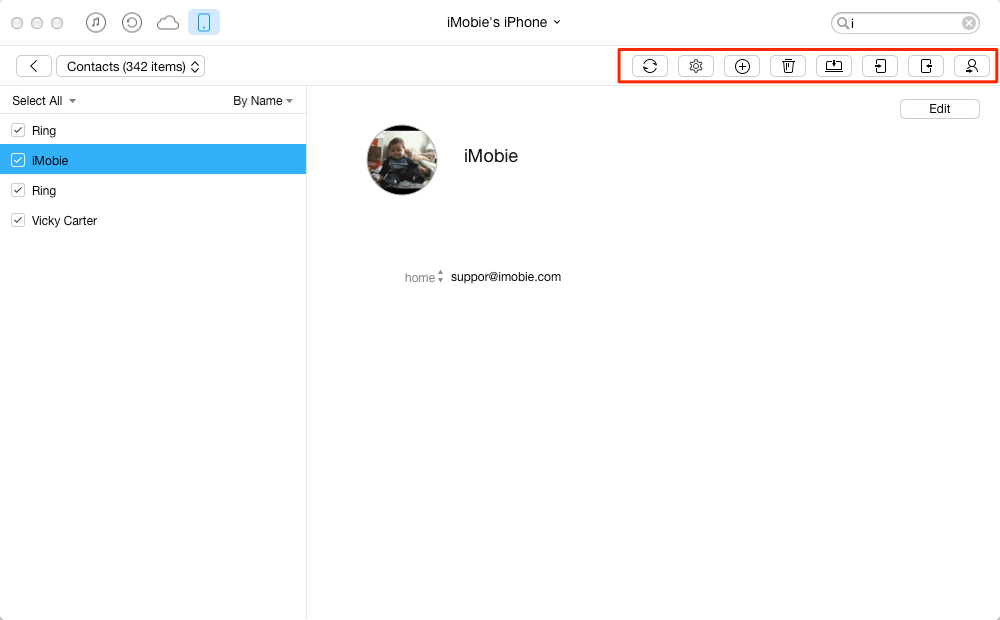
Task: Open the gear settings toolbar button
Action: pyautogui.click(x=696, y=66)
